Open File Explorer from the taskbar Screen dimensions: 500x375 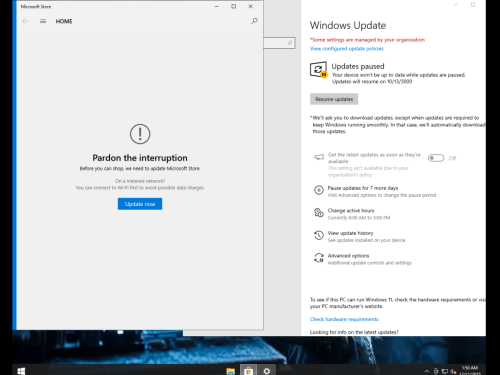(230, 371)
